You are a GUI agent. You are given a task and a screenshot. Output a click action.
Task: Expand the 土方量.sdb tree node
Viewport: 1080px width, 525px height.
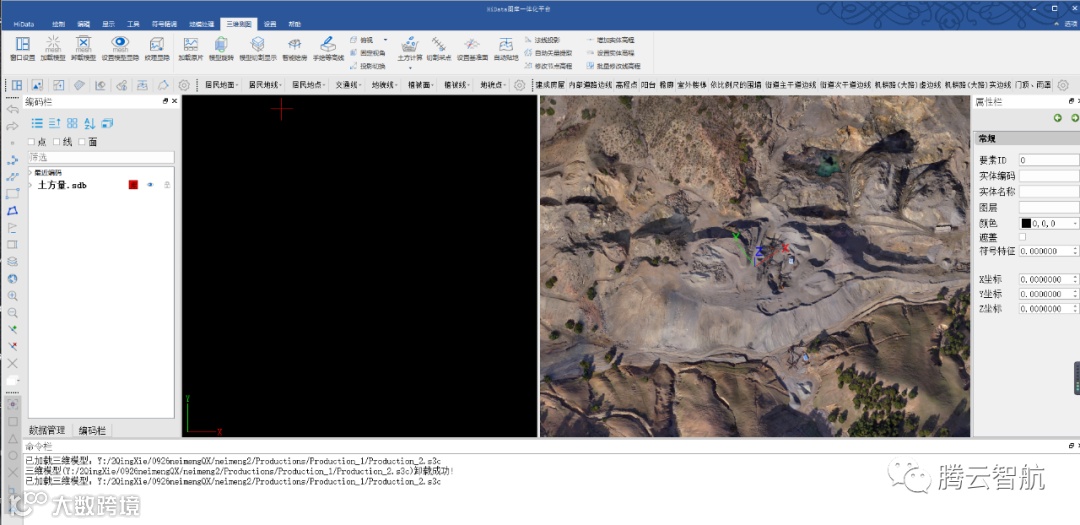30,185
